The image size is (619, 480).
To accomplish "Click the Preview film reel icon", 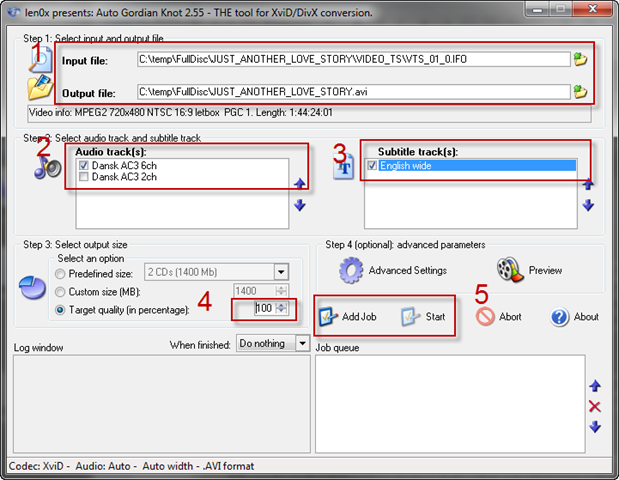I will tap(510, 270).
